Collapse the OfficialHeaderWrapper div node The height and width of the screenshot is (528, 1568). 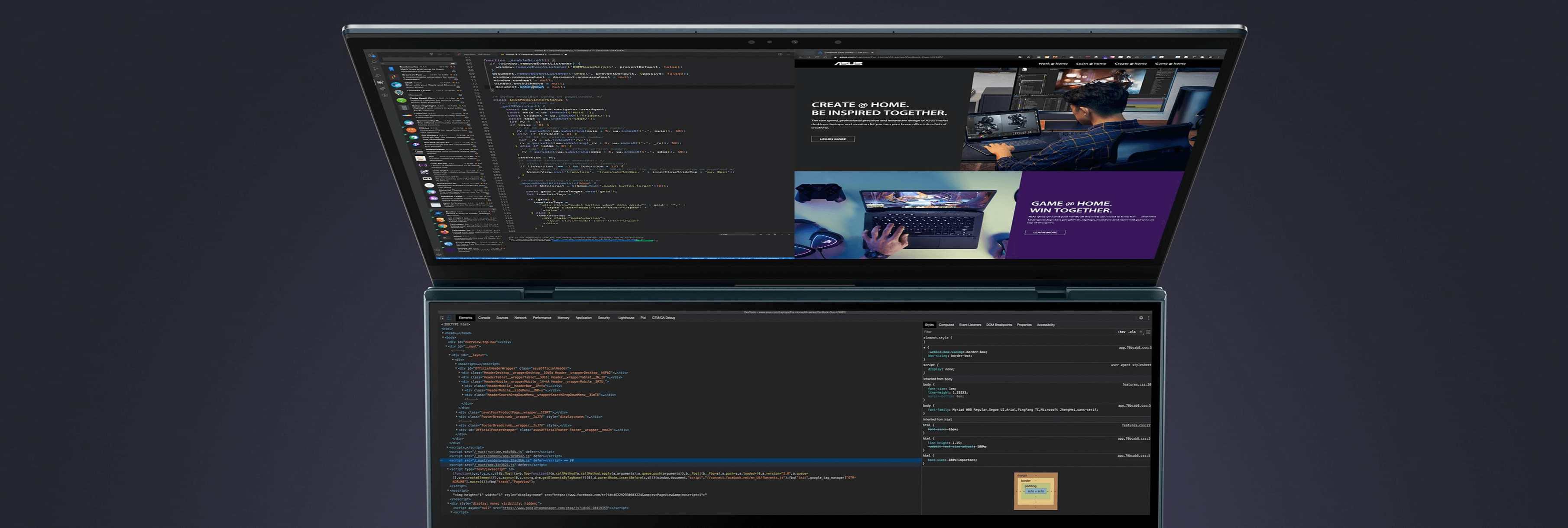click(457, 368)
